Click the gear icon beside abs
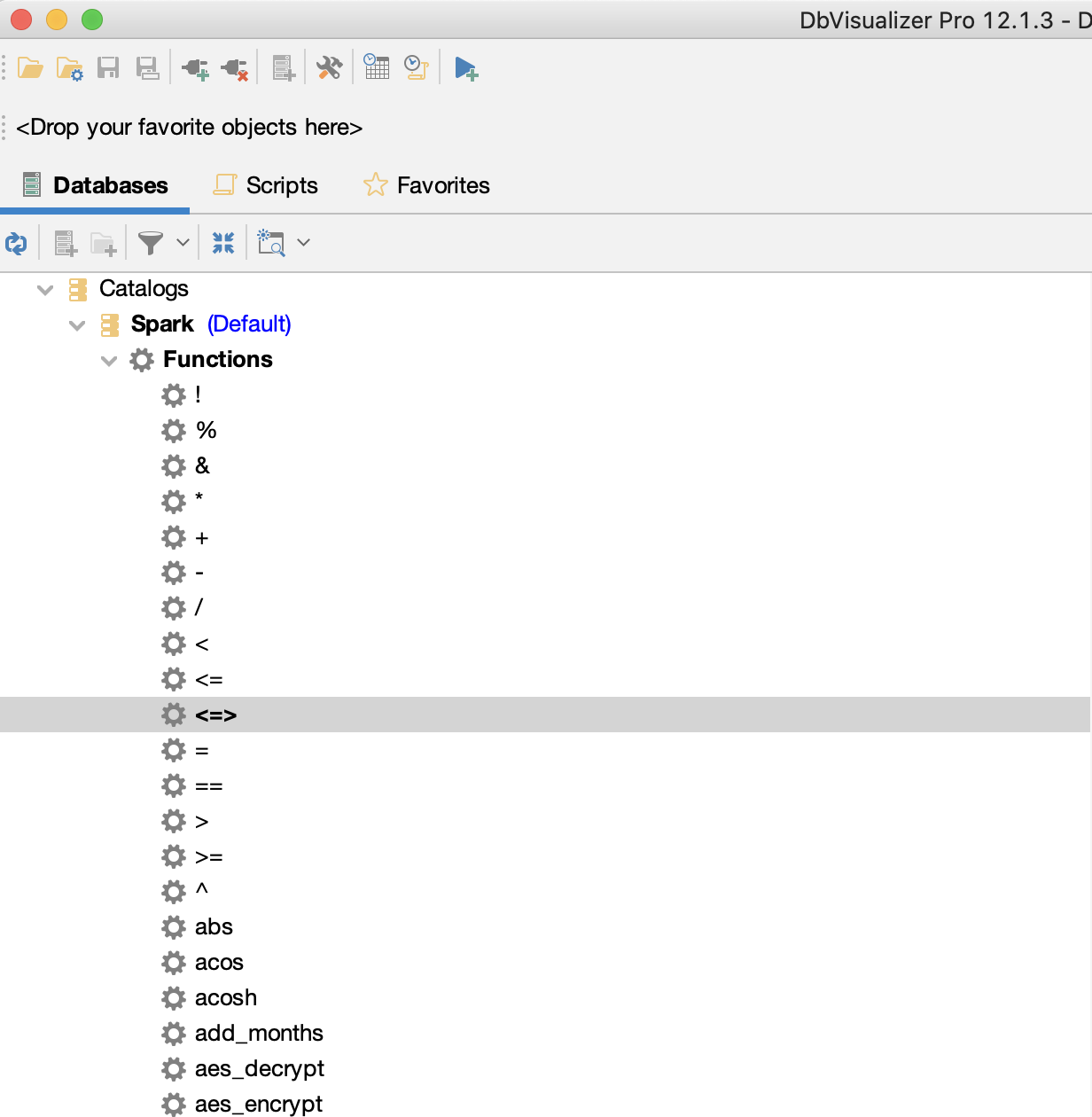Image resolution: width=1092 pixels, height=1117 pixels. coord(174,927)
